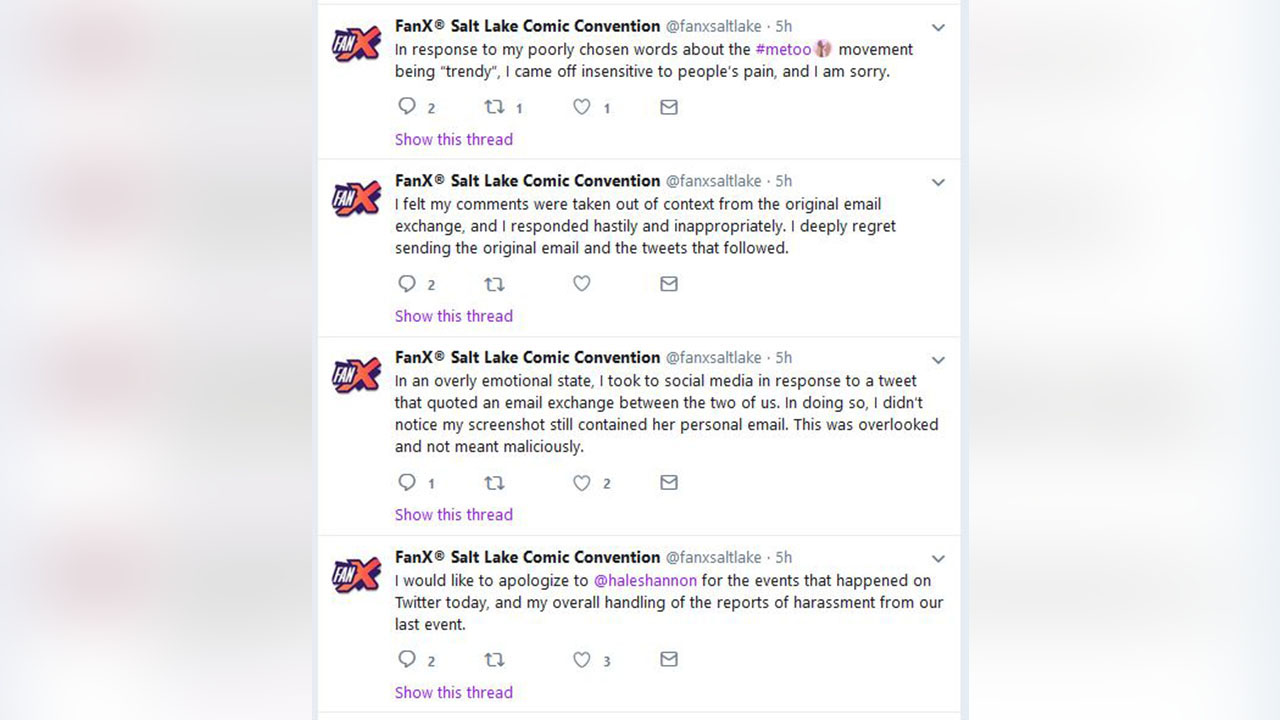Open the dropdown arrow on the #metoo tweet
The width and height of the screenshot is (1280, 720).
click(938, 28)
